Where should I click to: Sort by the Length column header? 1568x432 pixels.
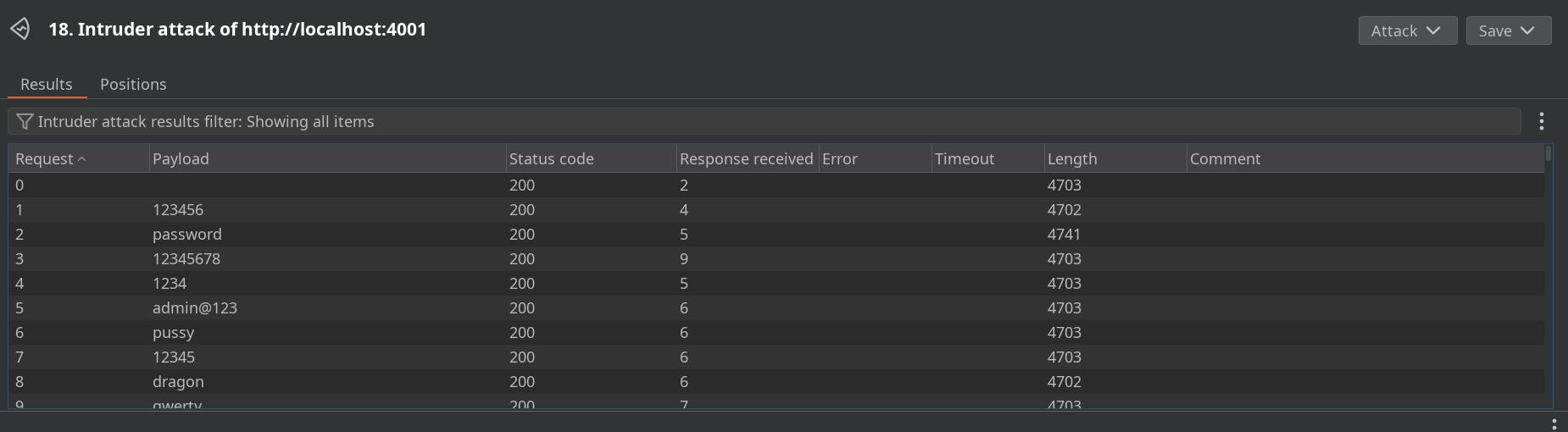(x=1114, y=159)
